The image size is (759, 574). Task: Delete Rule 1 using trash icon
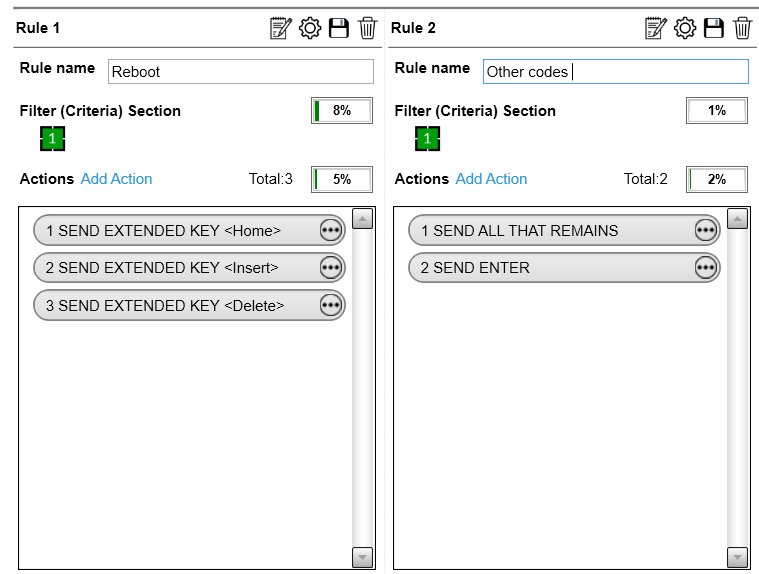tap(367, 28)
